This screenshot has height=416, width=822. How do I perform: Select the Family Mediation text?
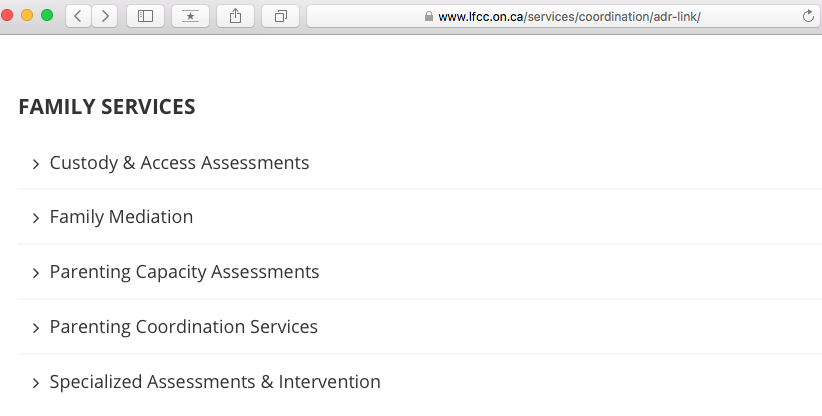121,217
